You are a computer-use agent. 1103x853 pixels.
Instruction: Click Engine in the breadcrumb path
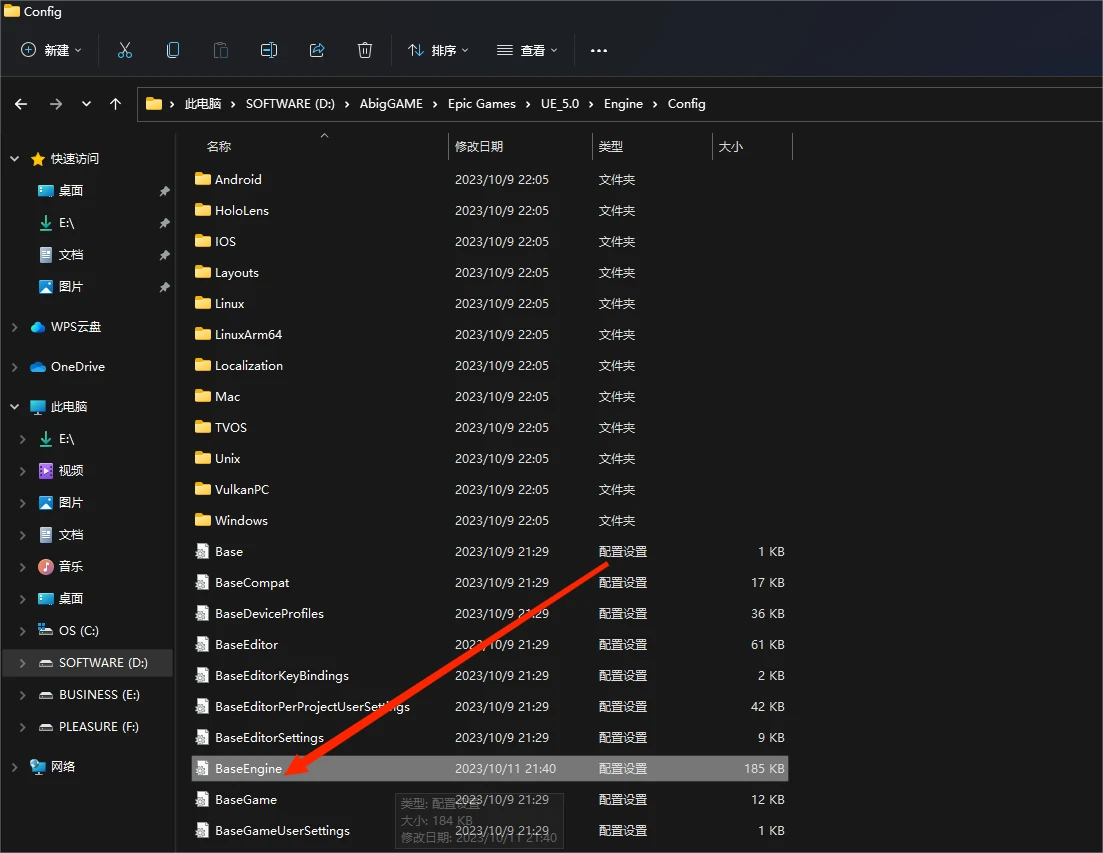(x=623, y=104)
